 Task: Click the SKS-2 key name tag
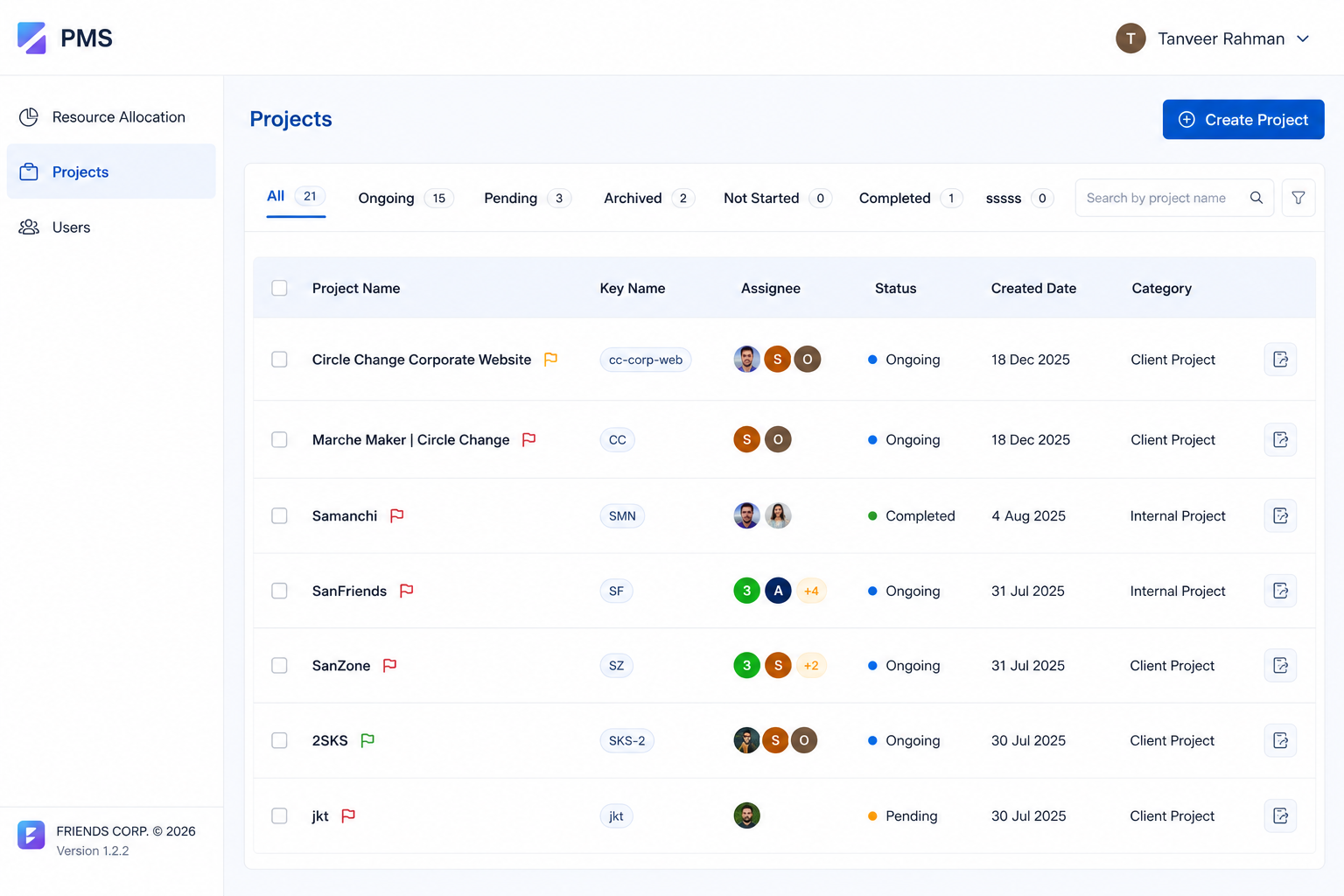[627, 740]
